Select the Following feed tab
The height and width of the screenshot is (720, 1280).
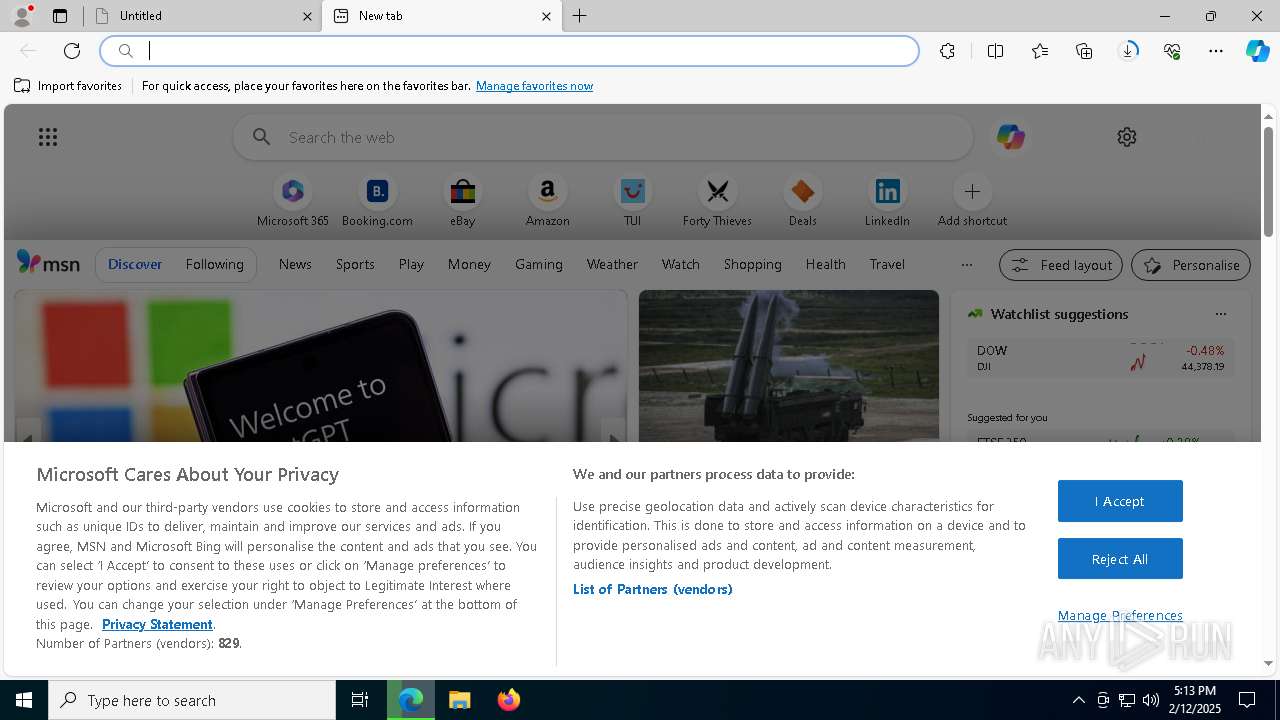(x=214, y=264)
